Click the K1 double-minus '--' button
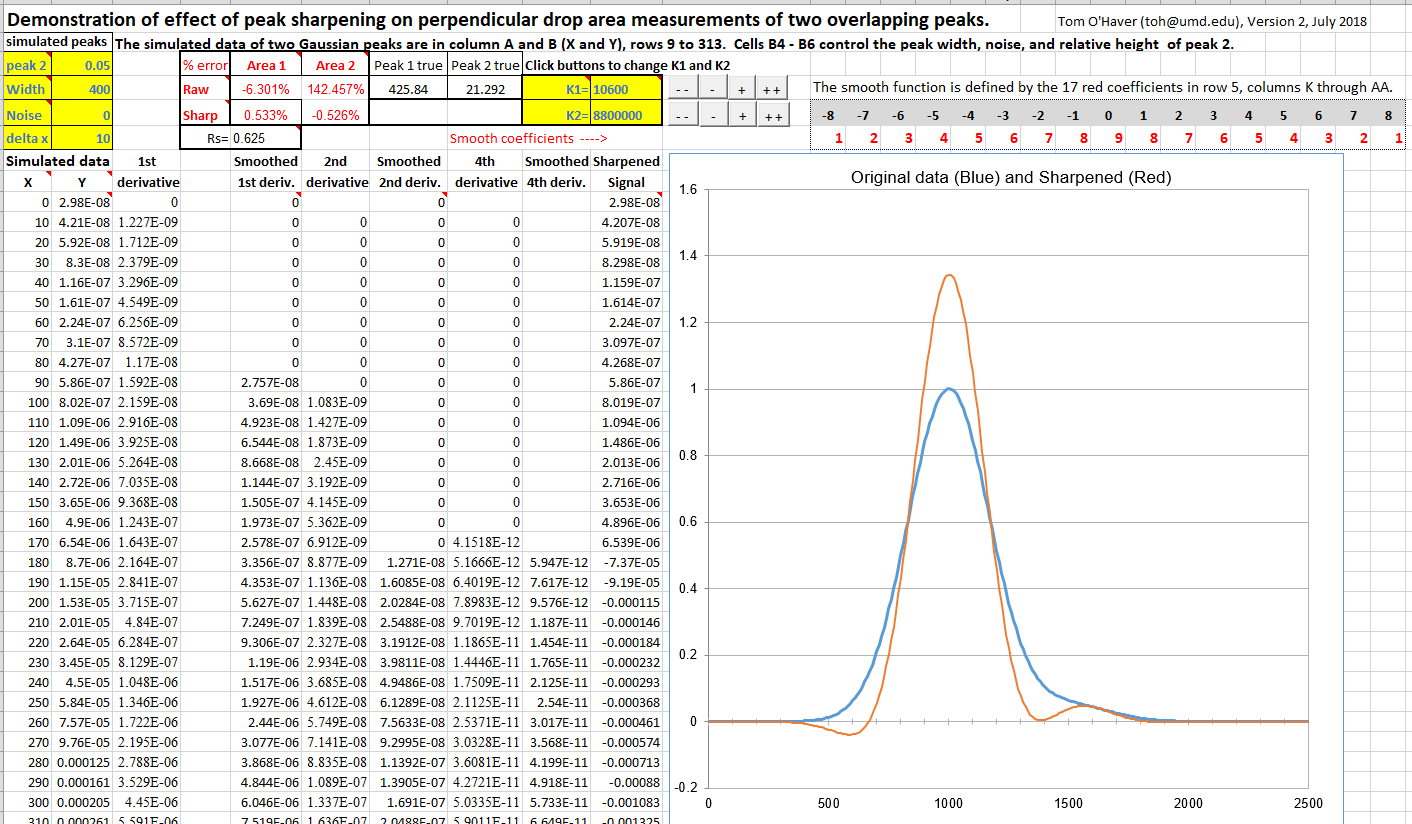The image size is (1412, 824). (x=681, y=90)
